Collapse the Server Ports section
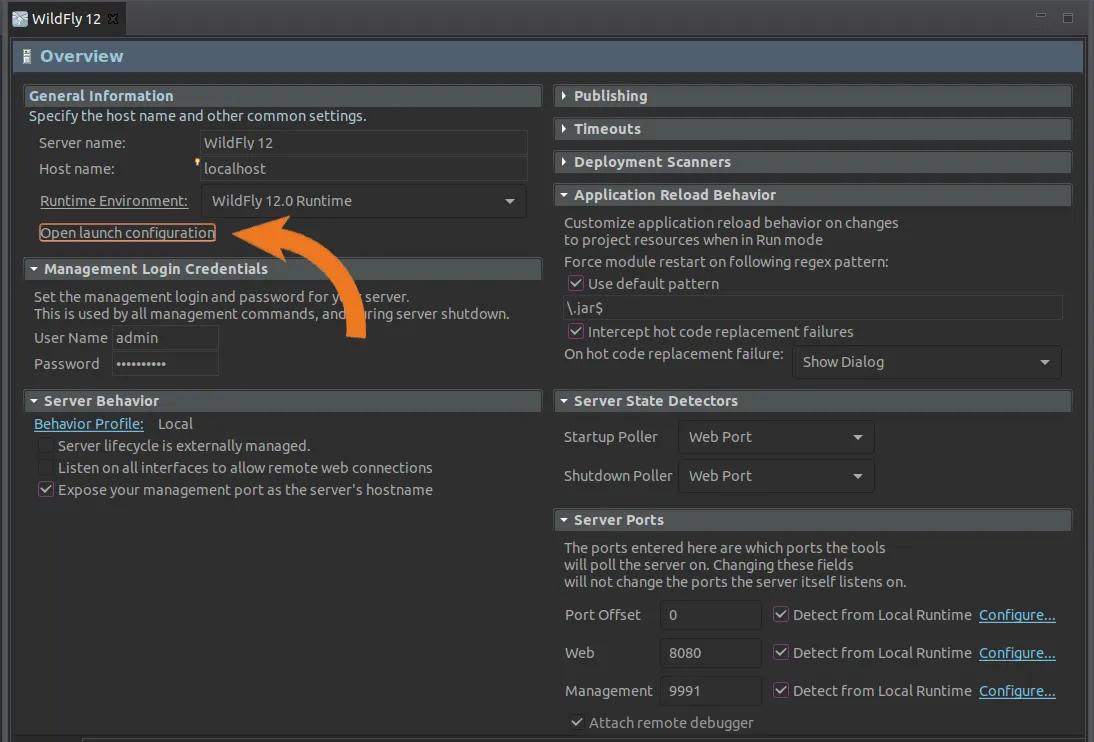Image resolution: width=1094 pixels, height=742 pixels. 564,520
